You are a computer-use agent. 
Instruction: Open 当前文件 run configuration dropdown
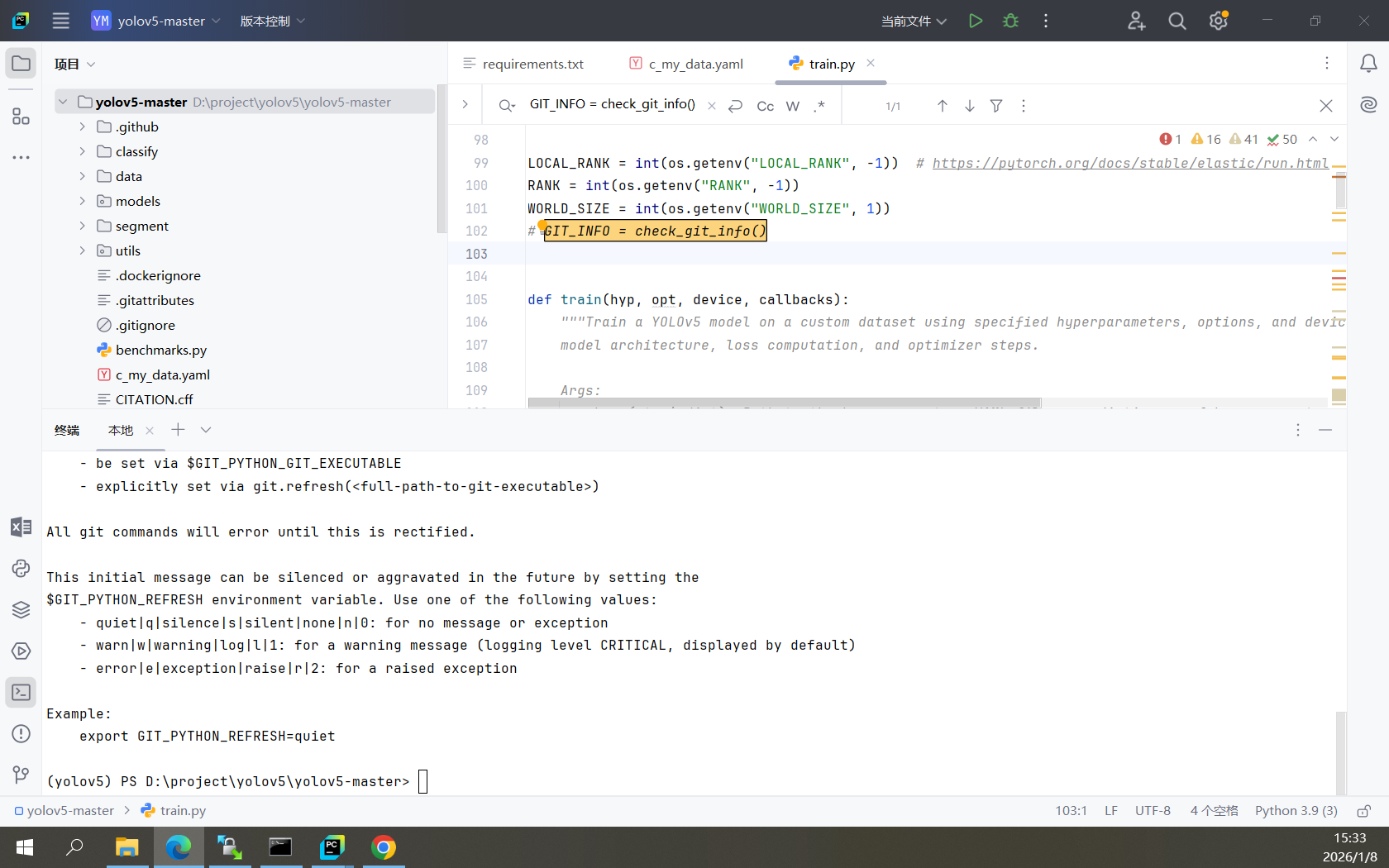pyautogui.click(x=914, y=21)
